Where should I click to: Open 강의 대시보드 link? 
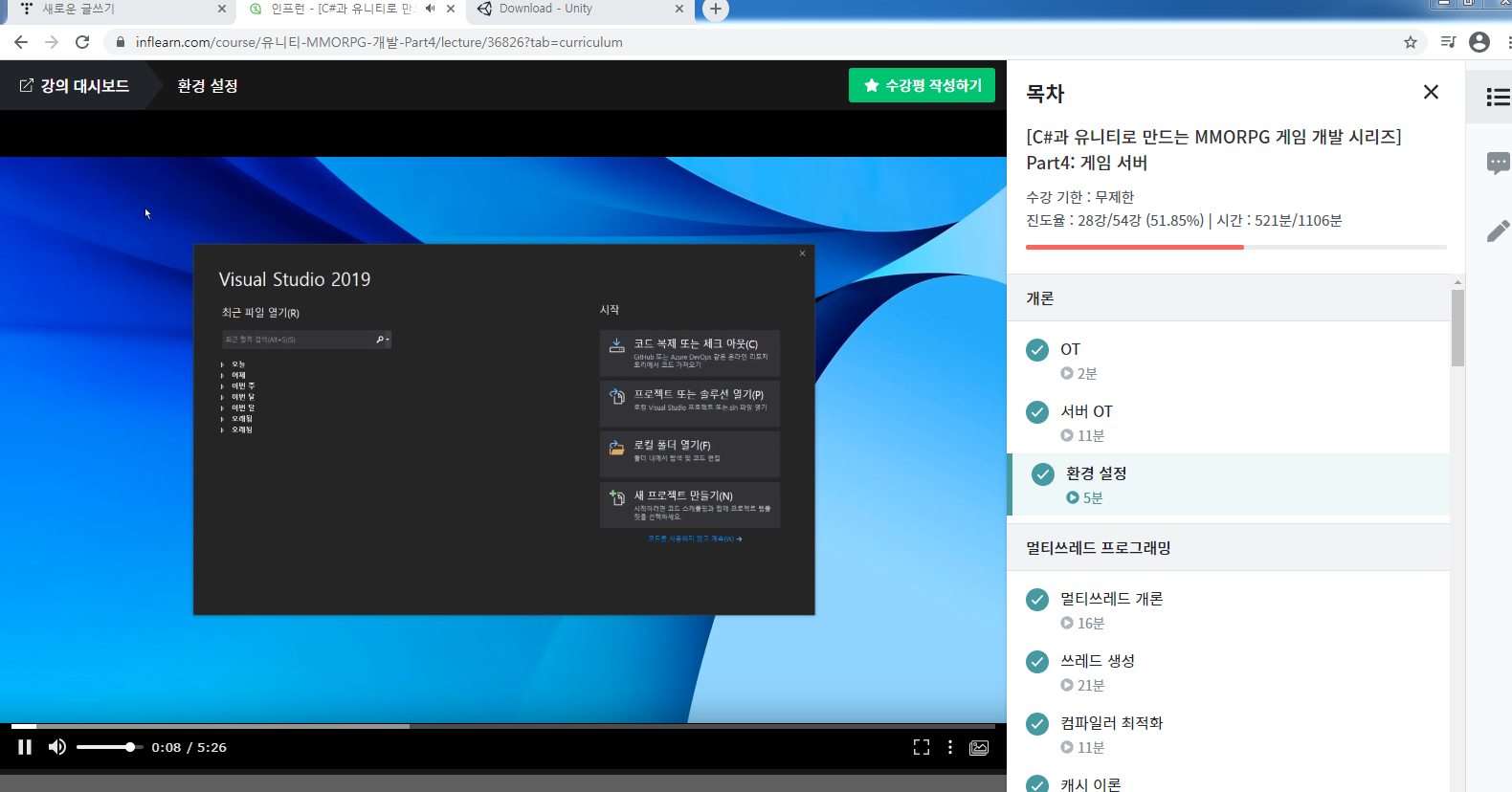coord(75,85)
